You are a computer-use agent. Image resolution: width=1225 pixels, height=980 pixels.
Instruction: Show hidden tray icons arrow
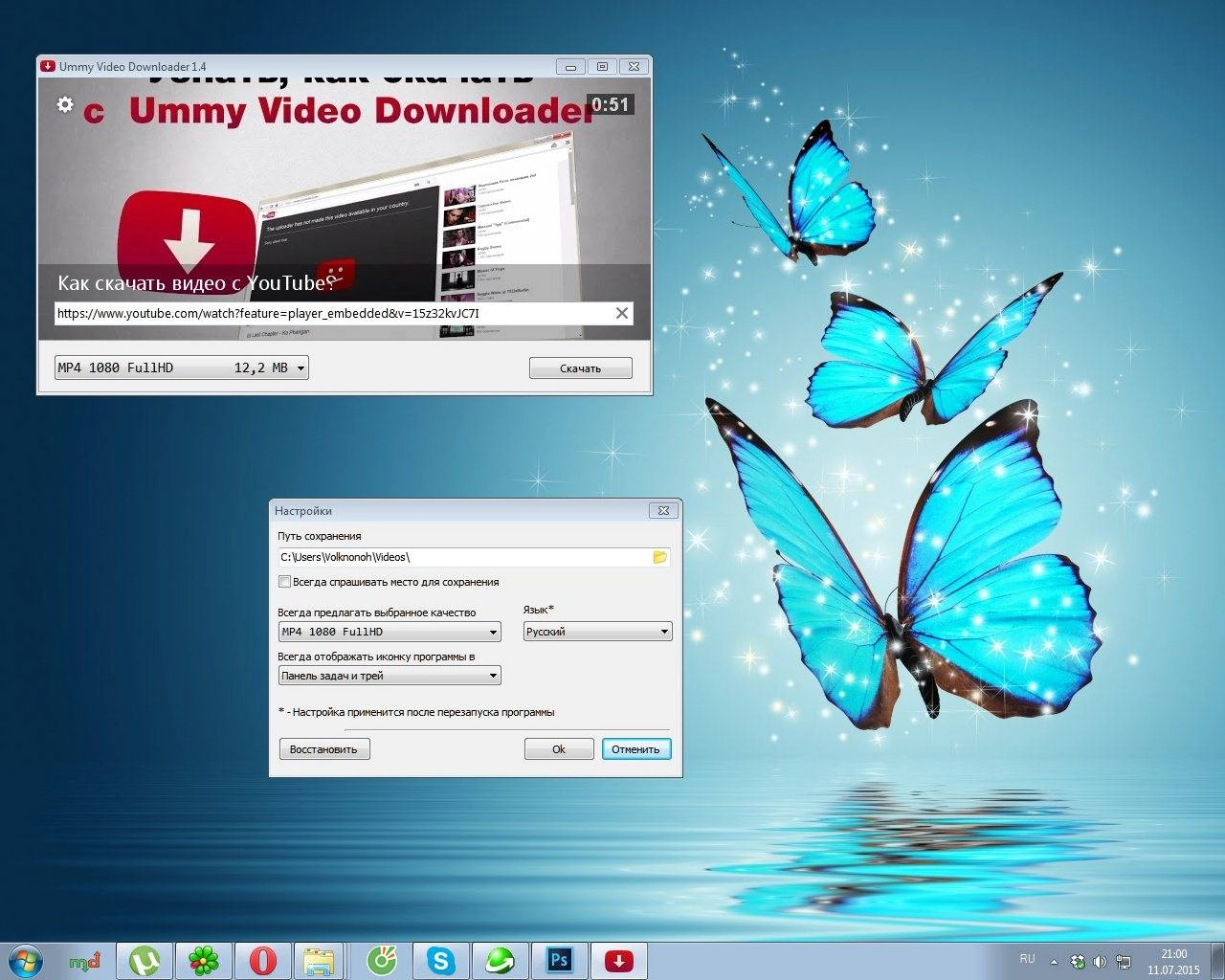[1054, 962]
